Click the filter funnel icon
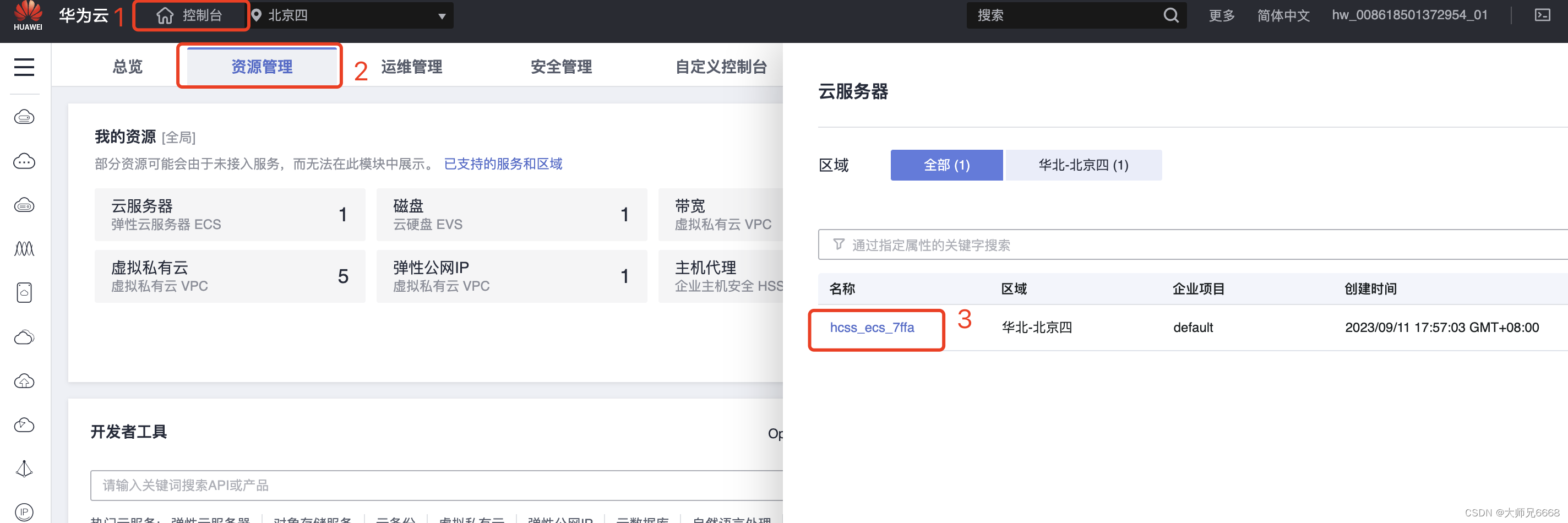Screen dimensions: 1568x523 pyautogui.click(x=838, y=244)
